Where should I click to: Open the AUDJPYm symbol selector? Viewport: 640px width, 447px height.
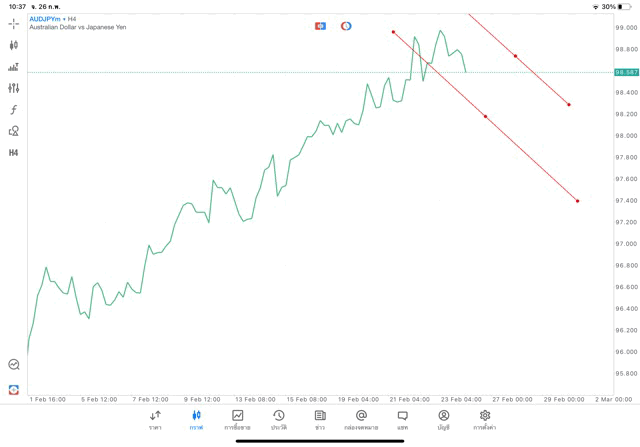45,18
